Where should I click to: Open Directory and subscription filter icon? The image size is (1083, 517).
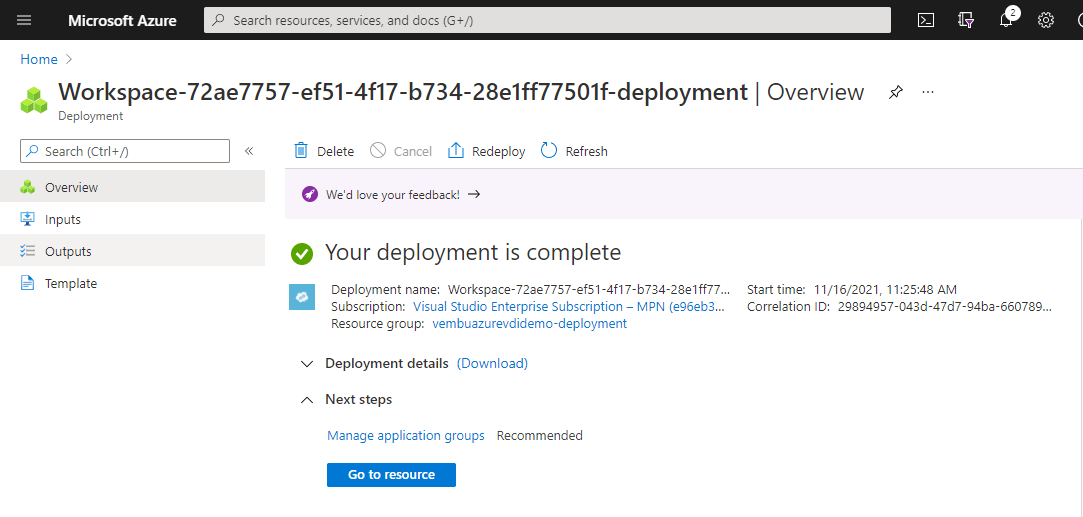click(966, 20)
